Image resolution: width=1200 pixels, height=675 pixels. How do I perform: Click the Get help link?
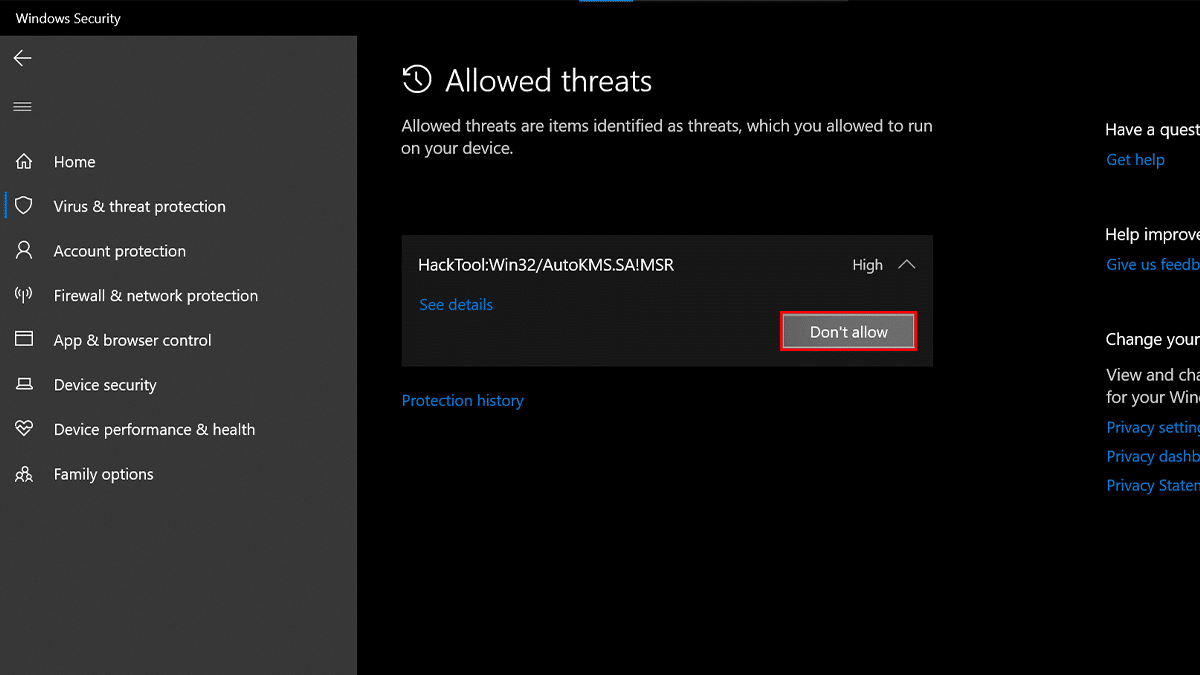tap(1135, 160)
